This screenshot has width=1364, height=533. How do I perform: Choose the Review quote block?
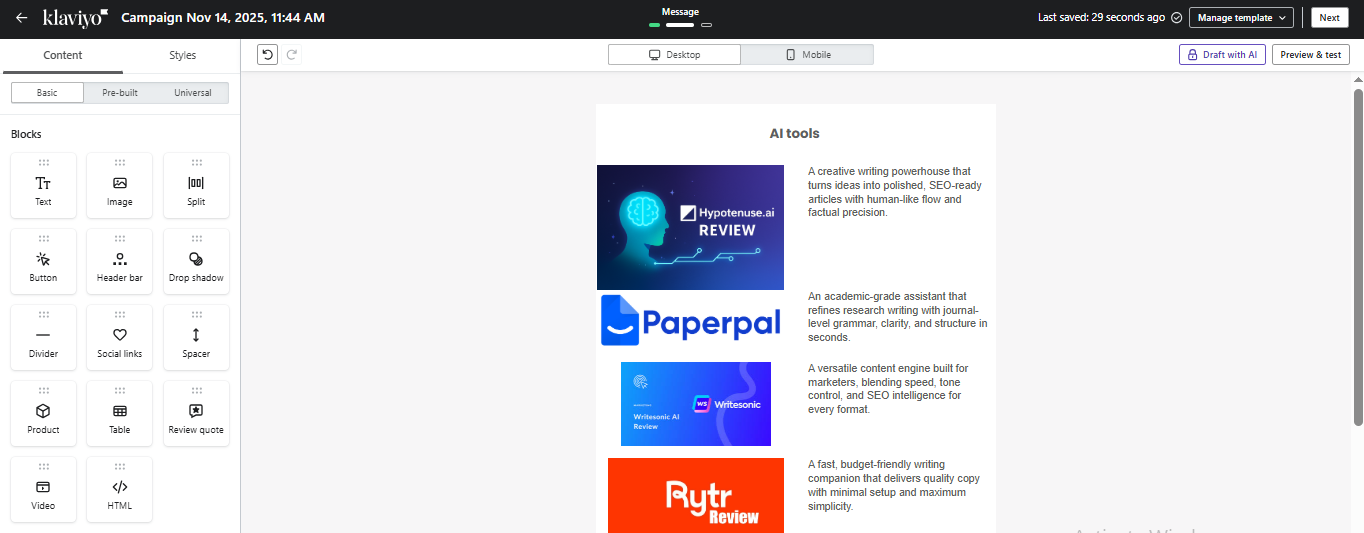(196, 414)
